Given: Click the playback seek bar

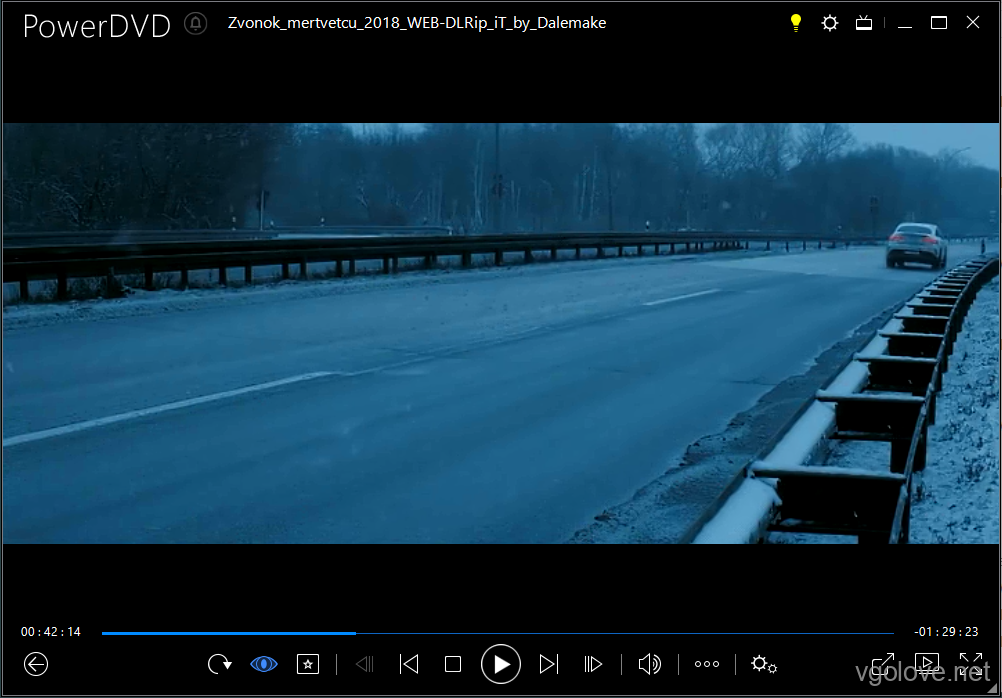Looking at the screenshot, I should [498, 633].
